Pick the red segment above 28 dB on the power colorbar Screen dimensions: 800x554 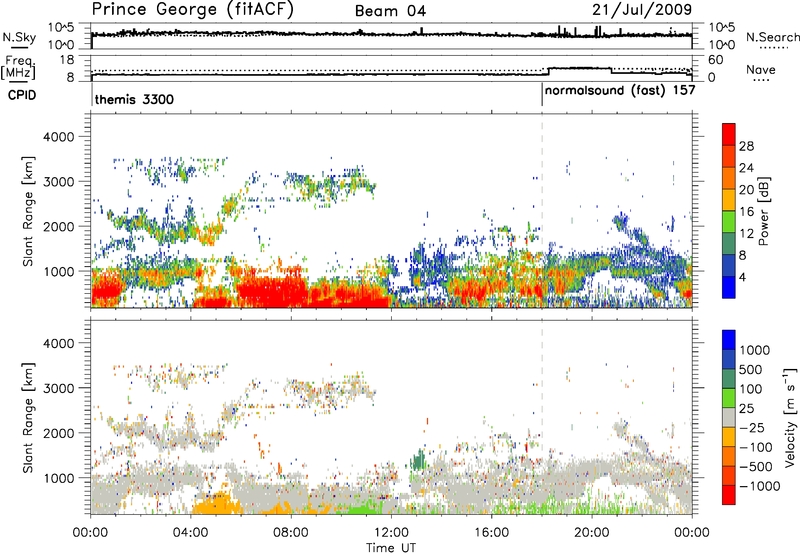pyautogui.click(x=729, y=134)
